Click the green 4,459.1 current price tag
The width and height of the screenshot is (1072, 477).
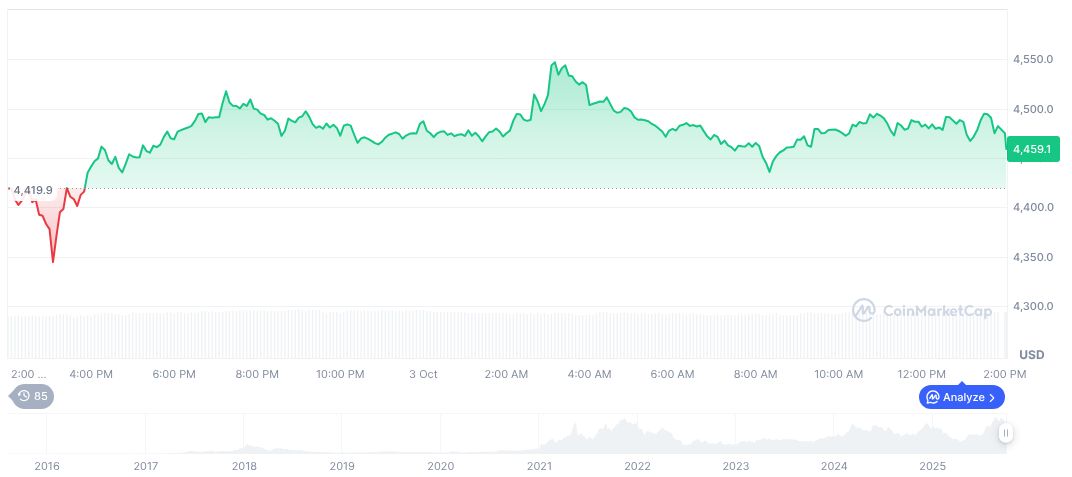(1031, 149)
